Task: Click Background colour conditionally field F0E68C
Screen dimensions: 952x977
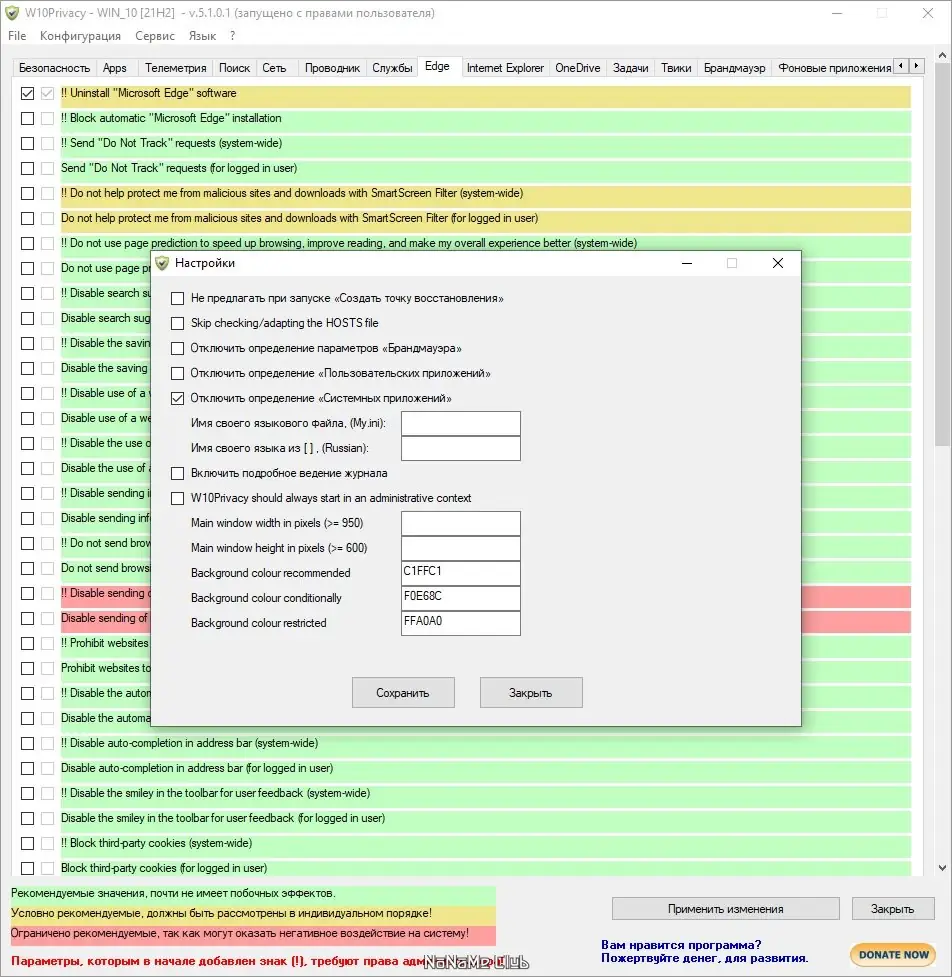Action: pyautogui.click(x=460, y=598)
